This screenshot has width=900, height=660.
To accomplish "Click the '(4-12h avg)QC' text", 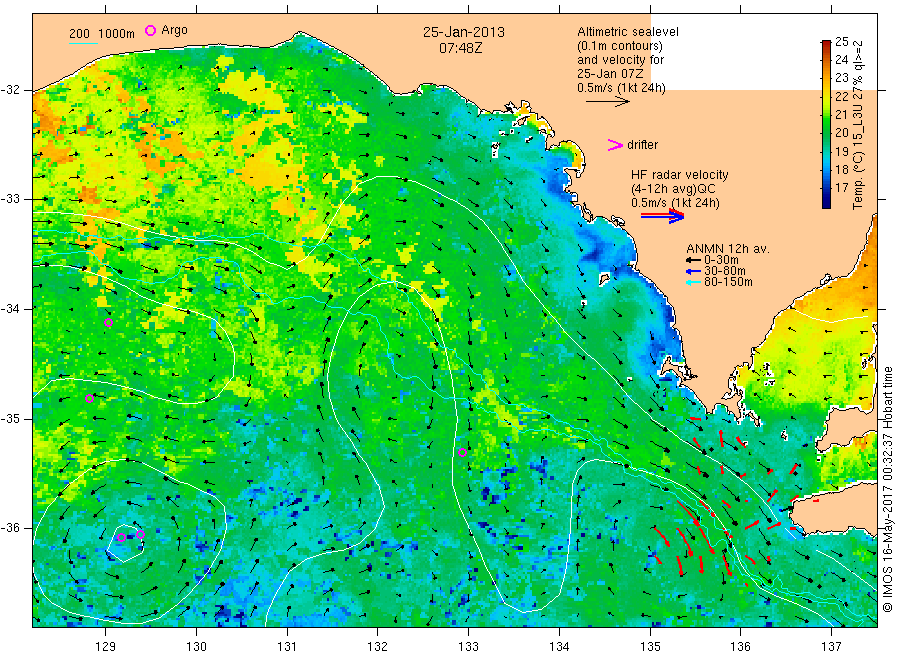I will pyautogui.click(x=673, y=189).
